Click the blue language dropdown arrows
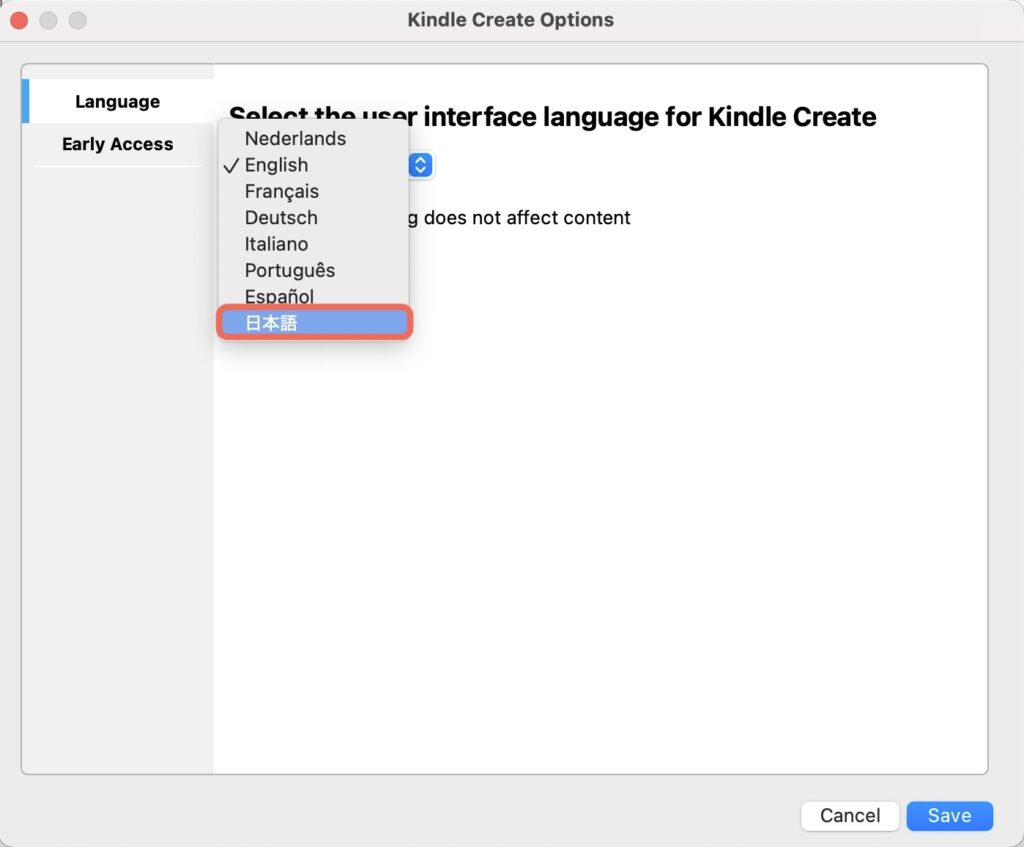Image resolution: width=1024 pixels, height=847 pixels. [421, 165]
